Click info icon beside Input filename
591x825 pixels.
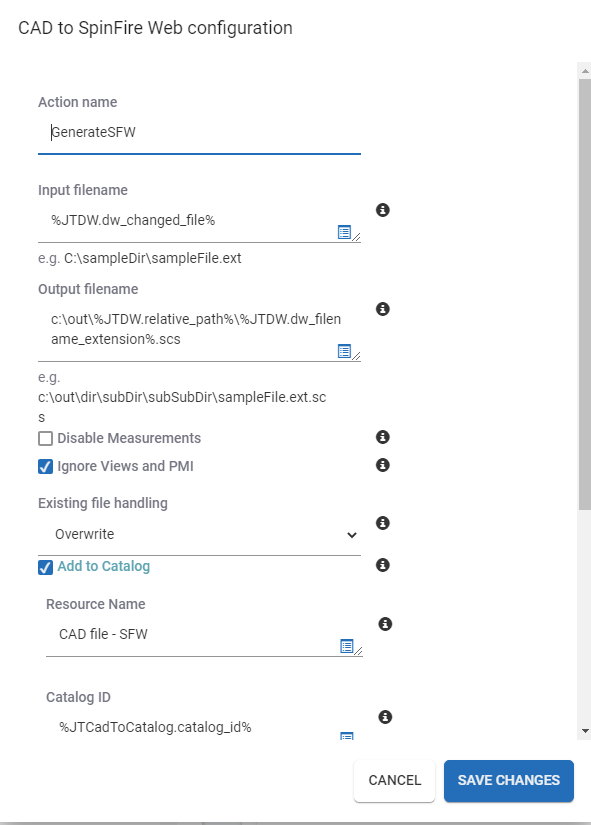click(383, 210)
